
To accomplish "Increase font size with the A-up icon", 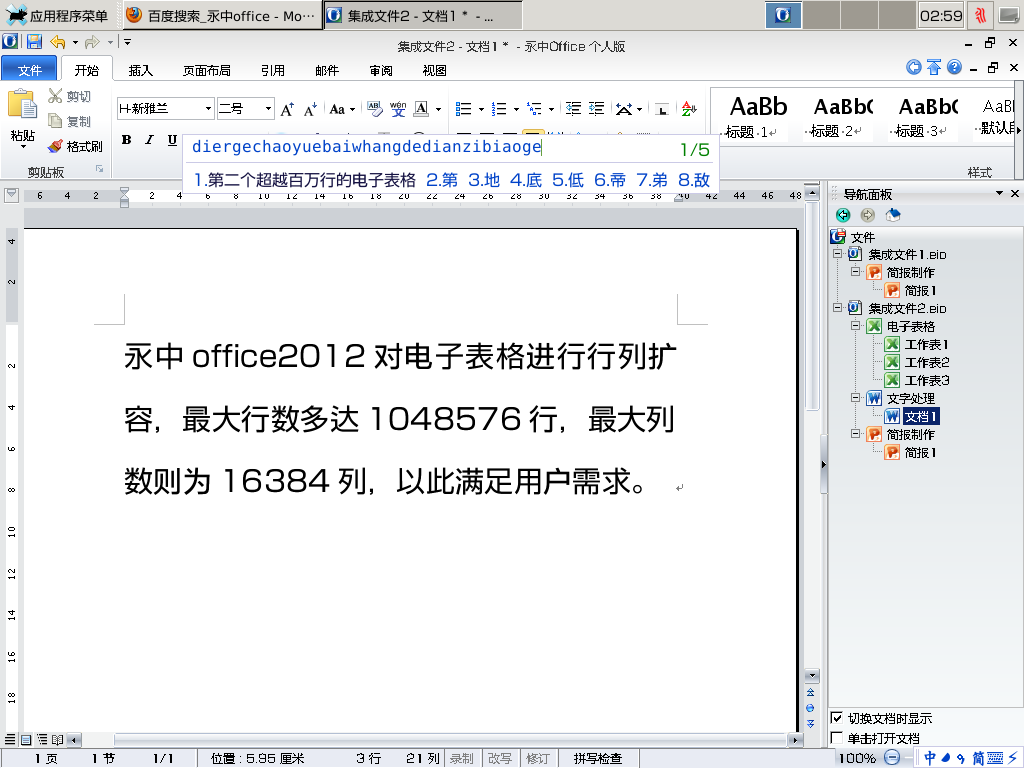I will (x=287, y=109).
